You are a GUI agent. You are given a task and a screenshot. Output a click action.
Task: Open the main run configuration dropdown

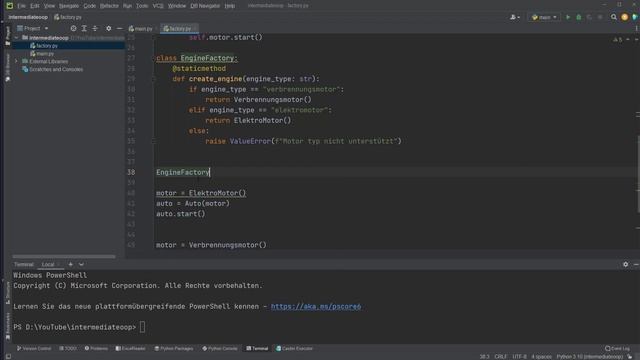coord(544,17)
